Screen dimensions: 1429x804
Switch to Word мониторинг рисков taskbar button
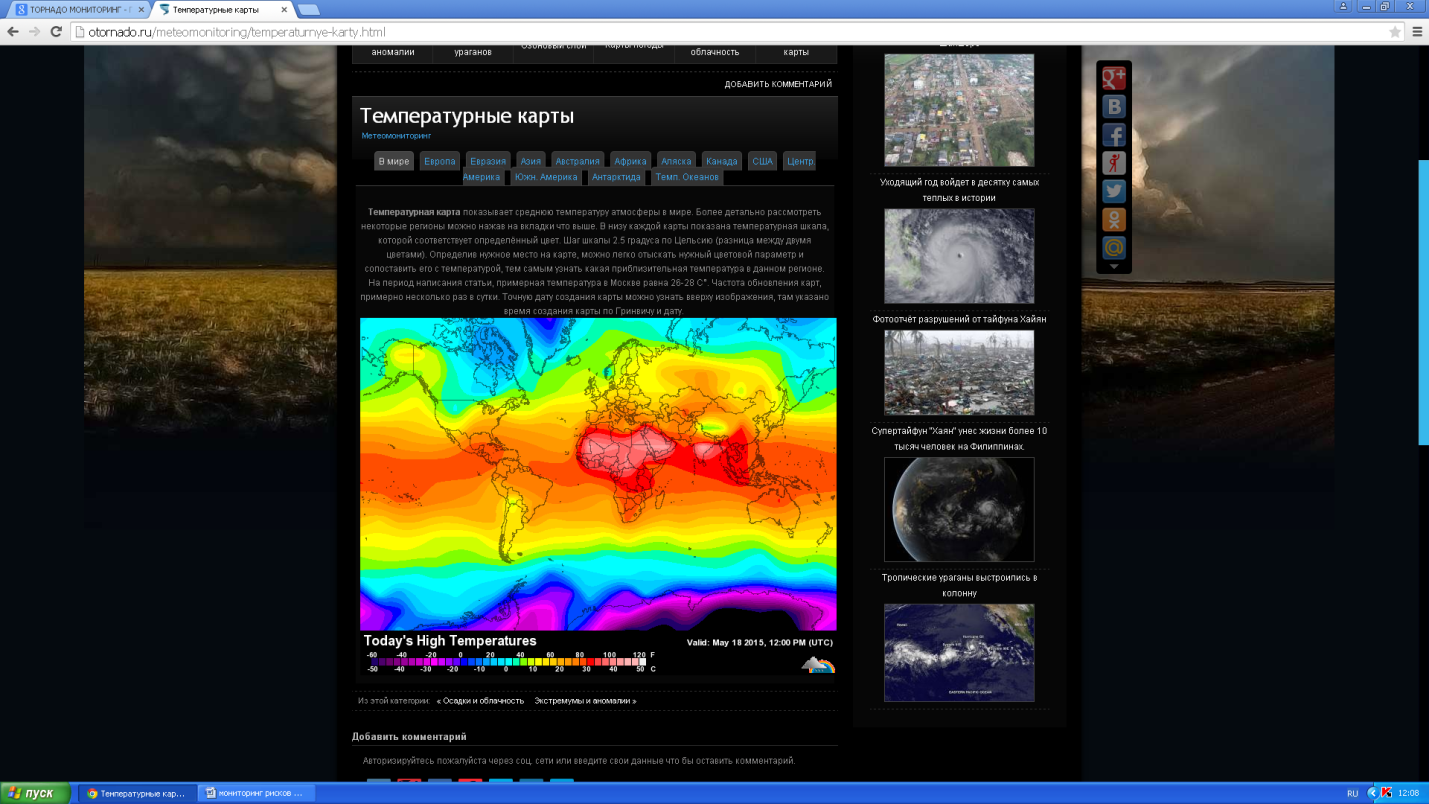(255, 793)
